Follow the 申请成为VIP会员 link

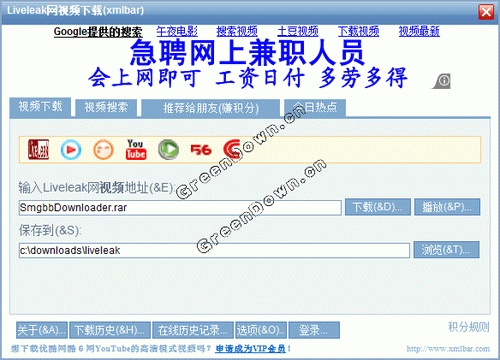[x=251, y=349]
